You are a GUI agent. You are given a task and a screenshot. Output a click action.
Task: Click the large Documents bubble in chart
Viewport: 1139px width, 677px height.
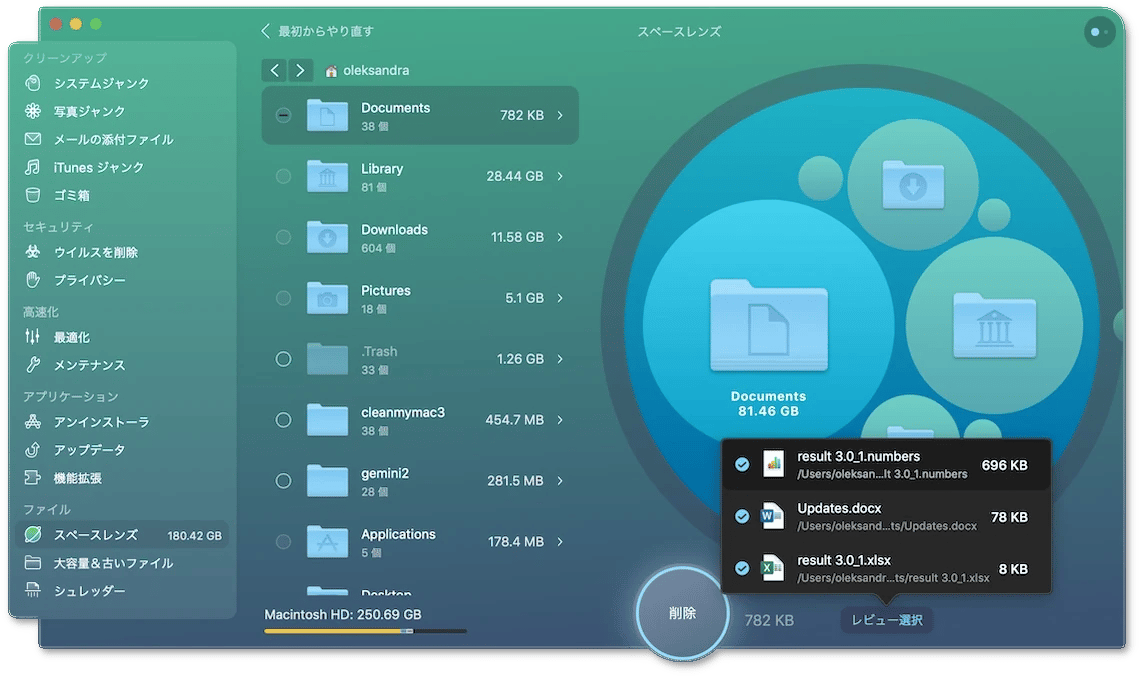point(769,325)
